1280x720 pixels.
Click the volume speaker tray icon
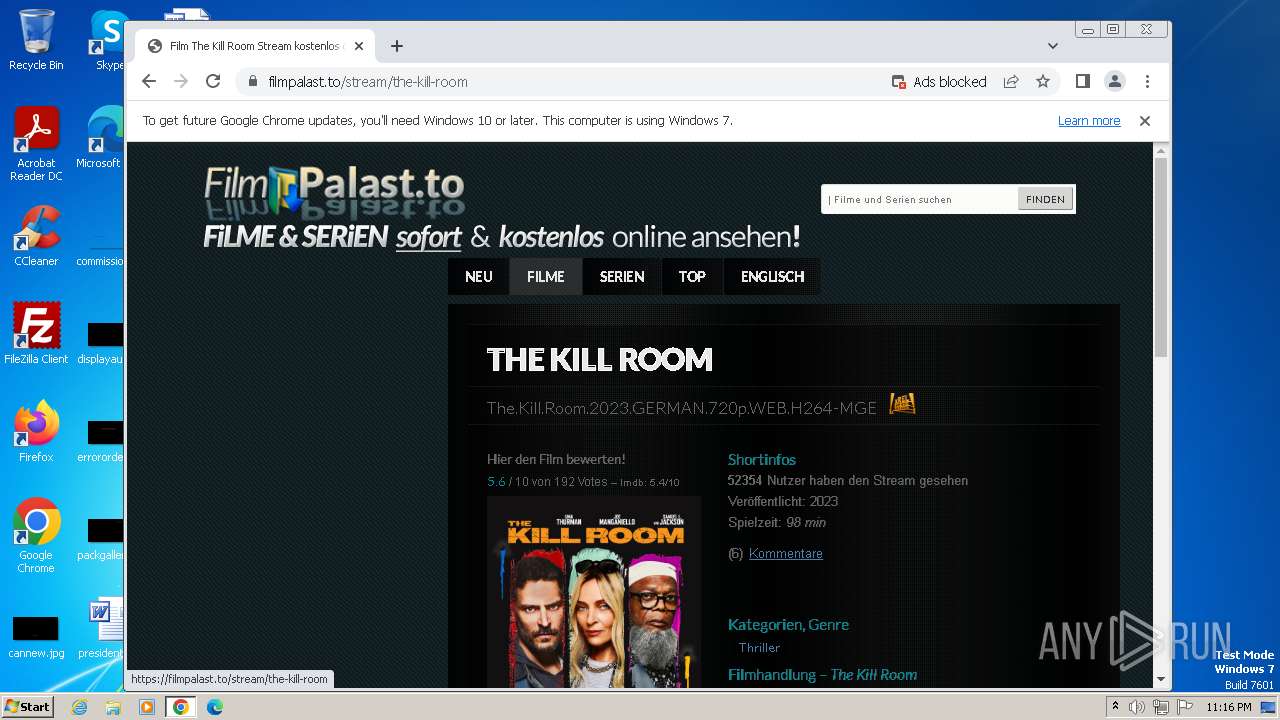pos(1137,707)
